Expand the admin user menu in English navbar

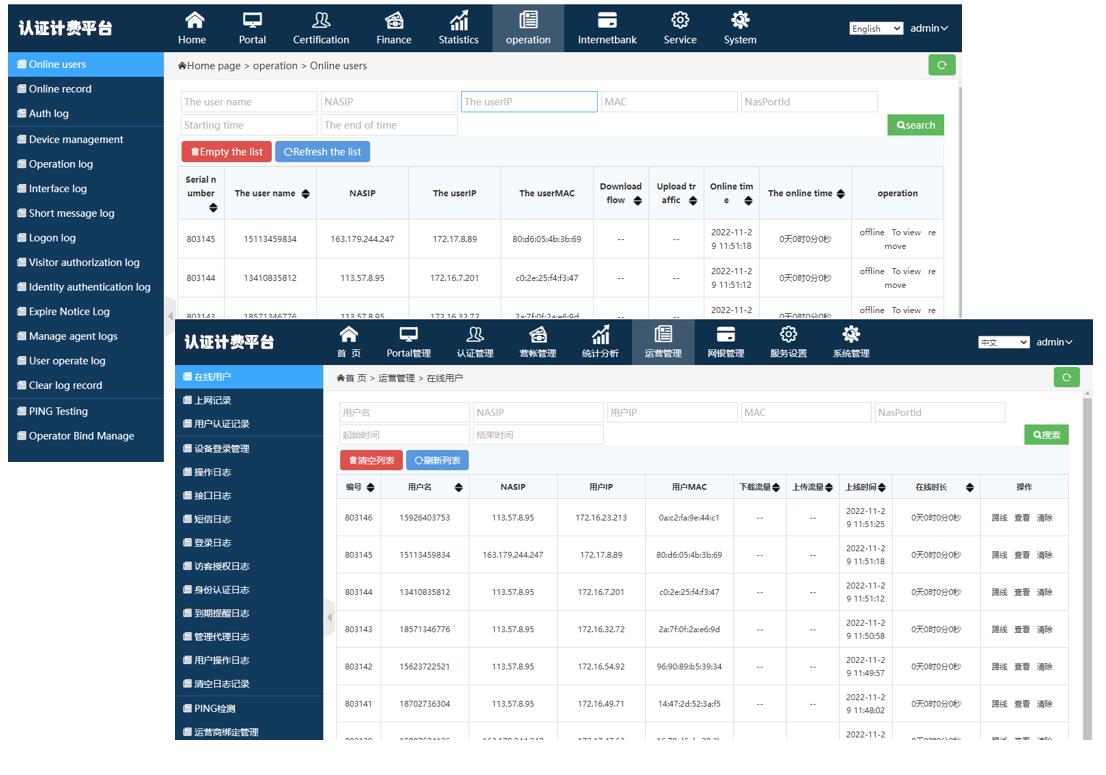[929, 29]
